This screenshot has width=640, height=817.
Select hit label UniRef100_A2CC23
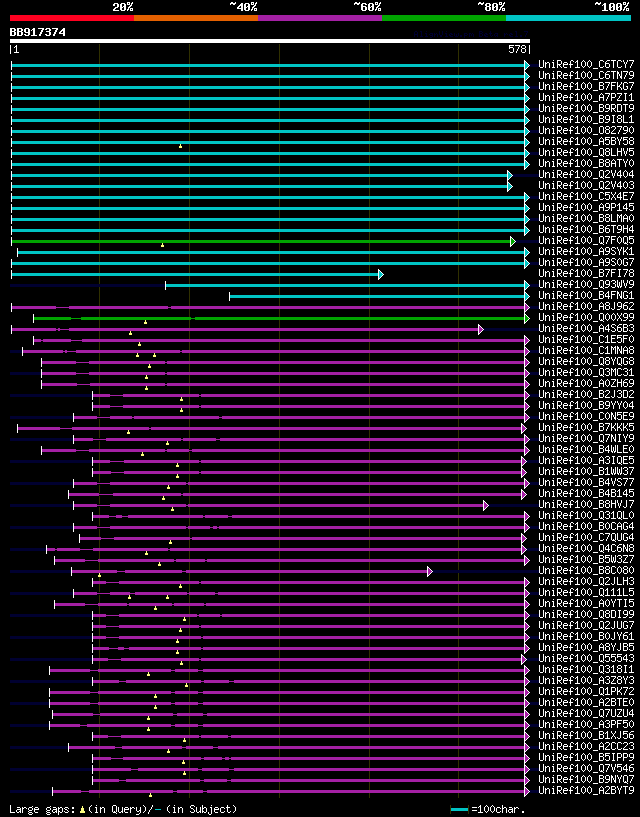click(586, 746)
